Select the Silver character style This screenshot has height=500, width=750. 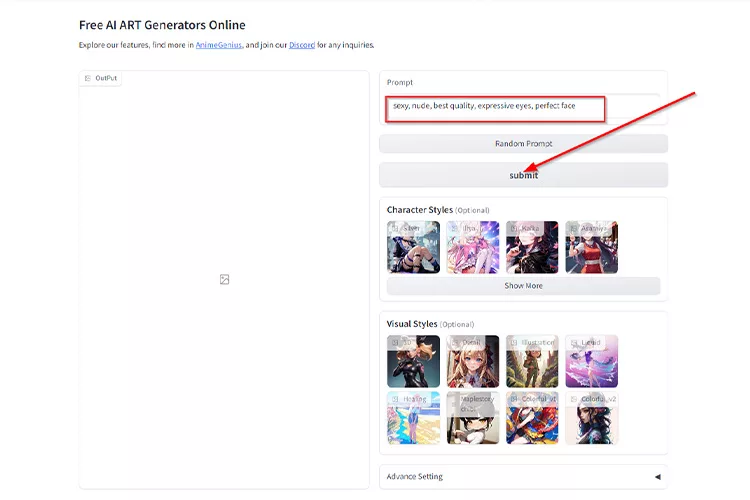point(413,247)
